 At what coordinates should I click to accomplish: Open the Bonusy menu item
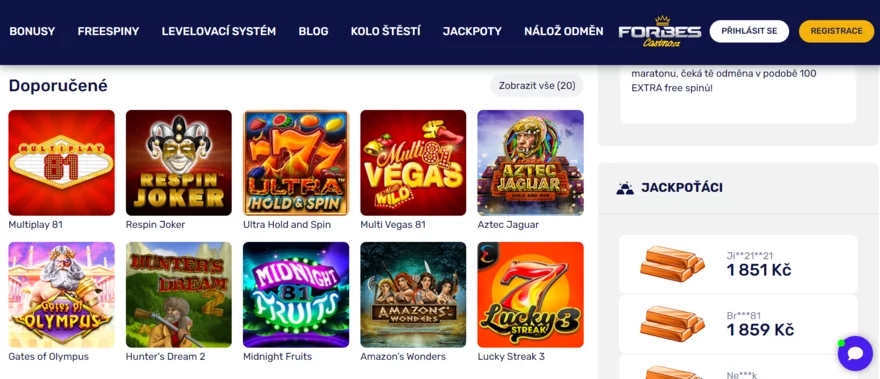coord(32,31)
